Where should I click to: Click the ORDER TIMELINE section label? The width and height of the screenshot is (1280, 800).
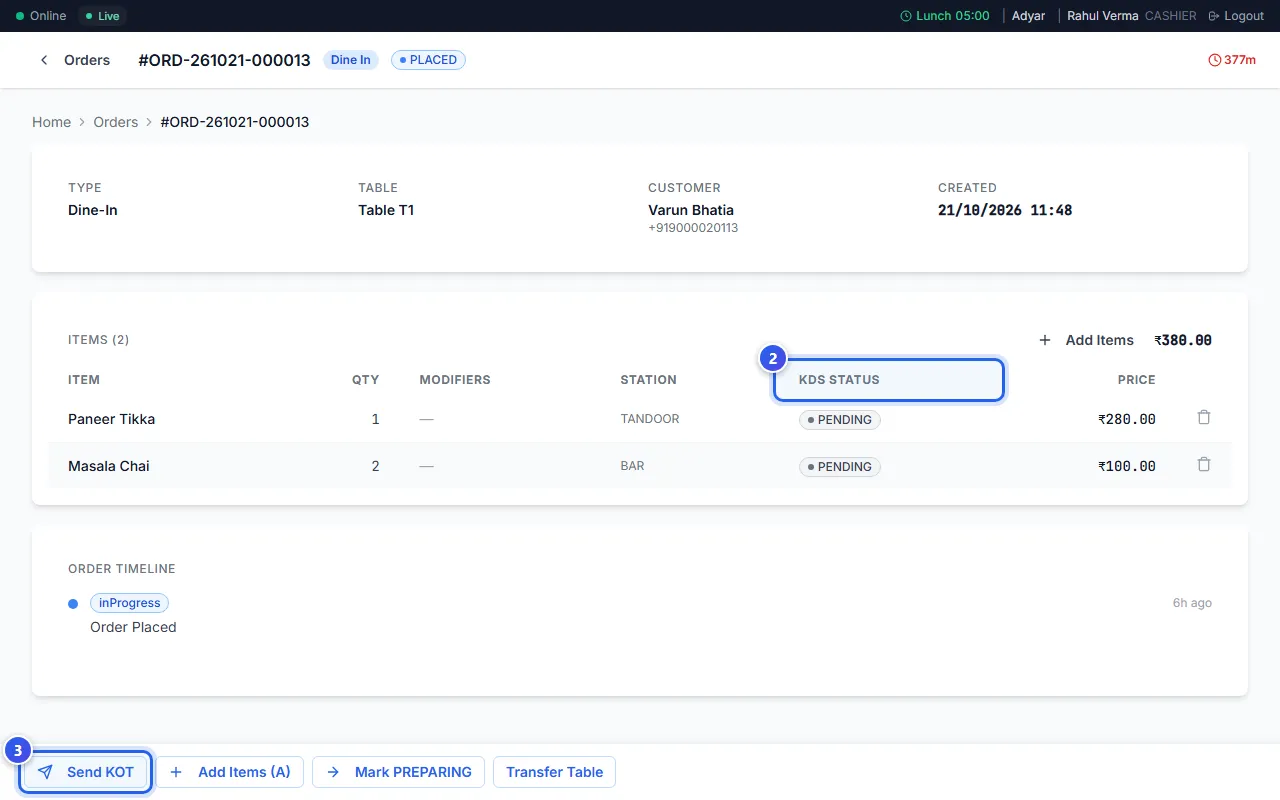(122, 569)
